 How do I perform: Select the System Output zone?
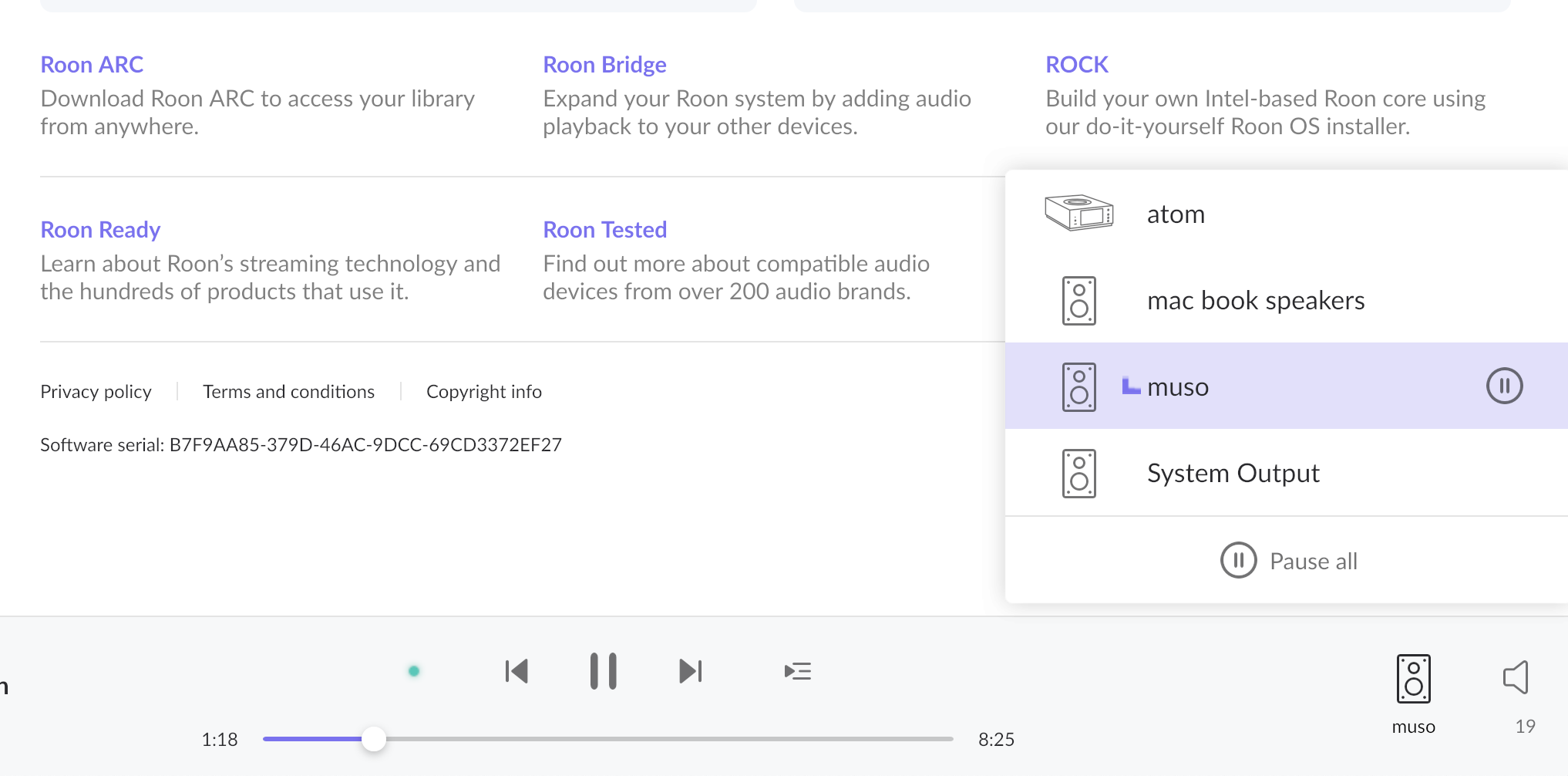point(1287,473)
